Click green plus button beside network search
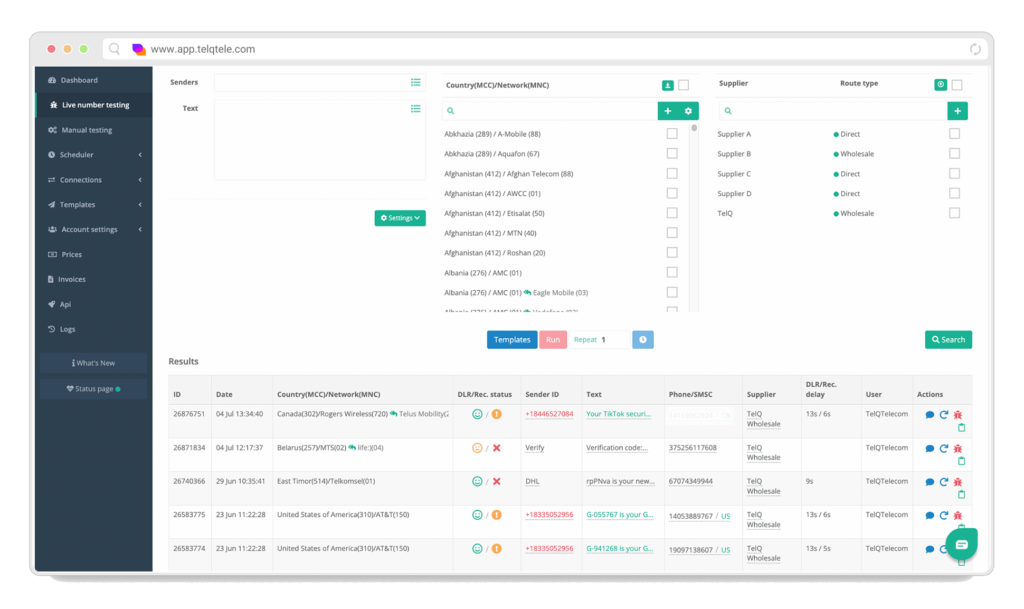 [x=667, y=111]
